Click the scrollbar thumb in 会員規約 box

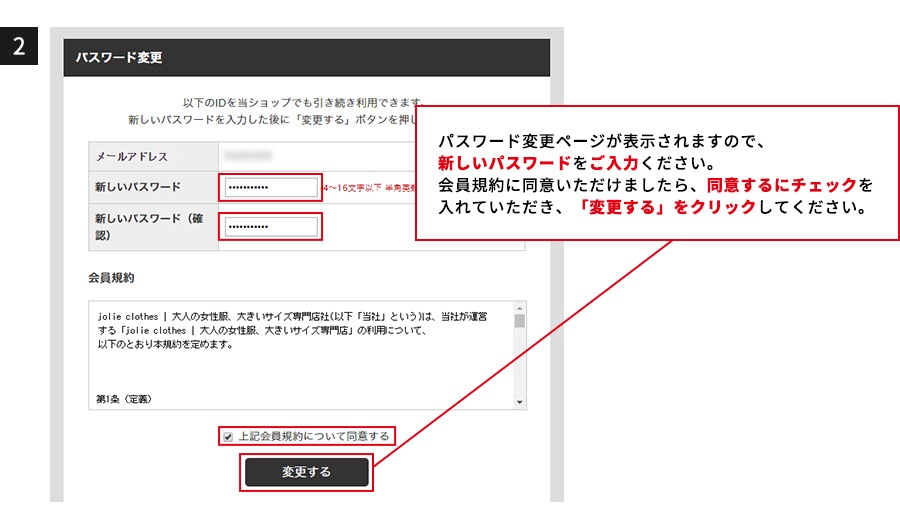pyautogui.click(x=519, y=322)
